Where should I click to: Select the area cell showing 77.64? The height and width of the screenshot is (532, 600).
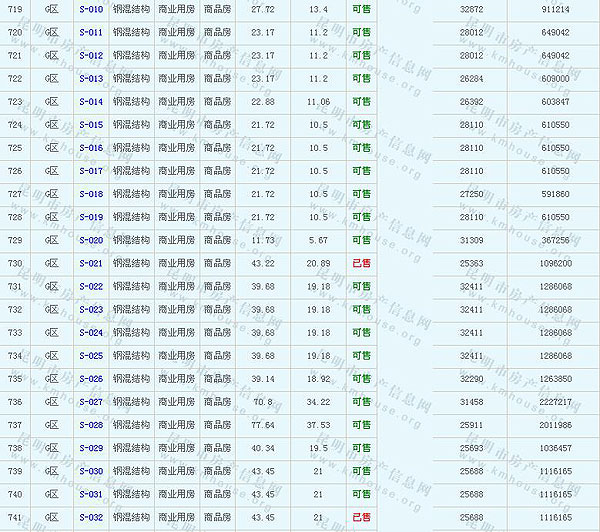[263, 425]
